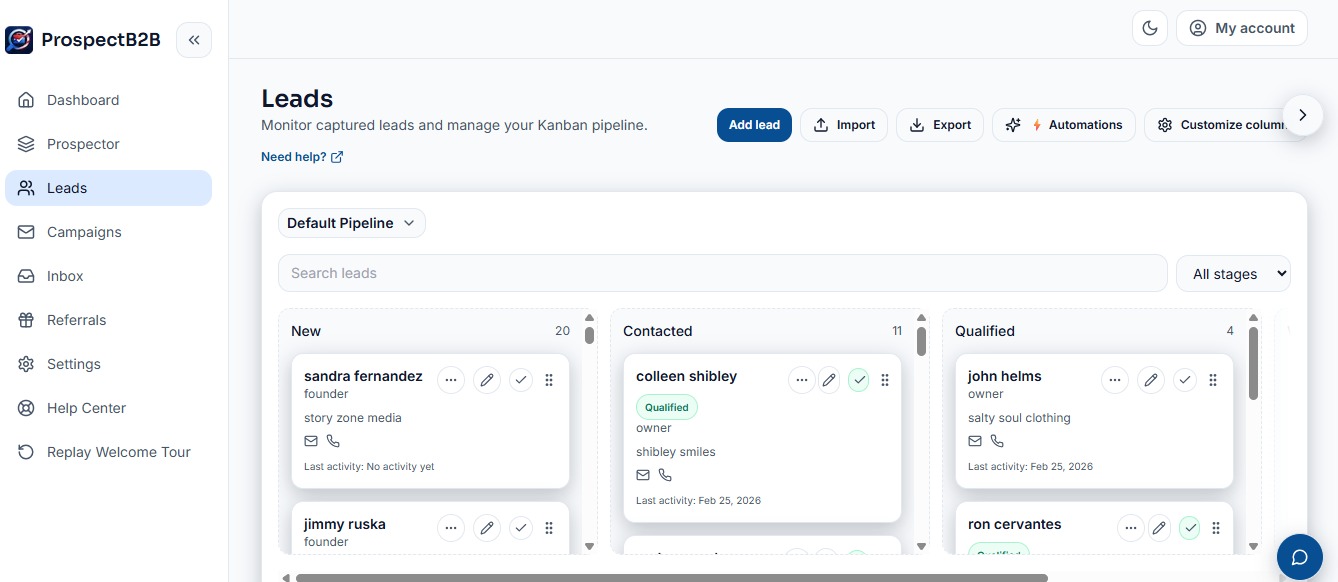Expand toolbar with right chevron arrow
Image resolution: width=1338 pixels, height=582 pixels.
click(1302, 115)
